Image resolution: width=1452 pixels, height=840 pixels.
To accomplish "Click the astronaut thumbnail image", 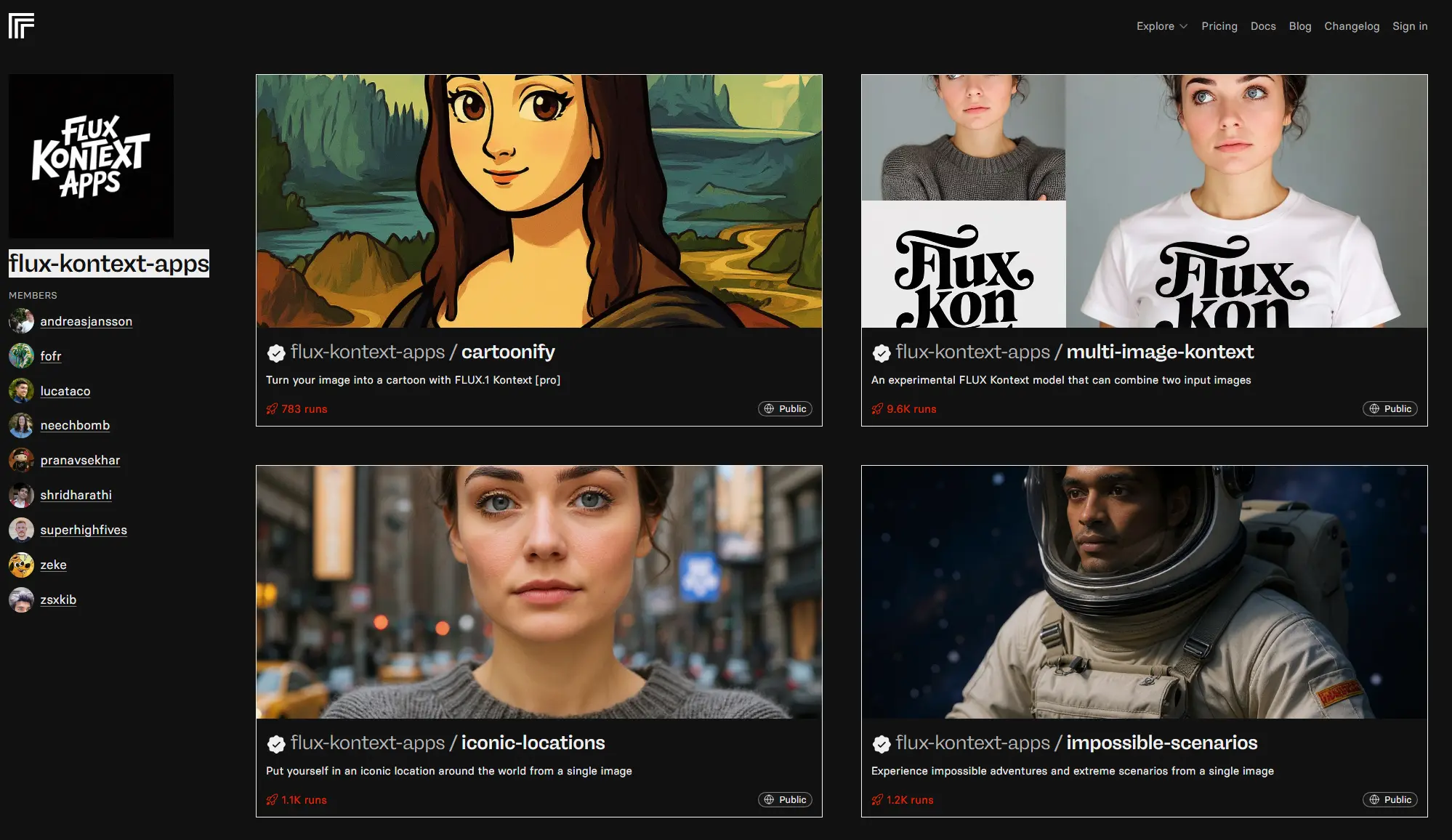I will [1144, 591].
